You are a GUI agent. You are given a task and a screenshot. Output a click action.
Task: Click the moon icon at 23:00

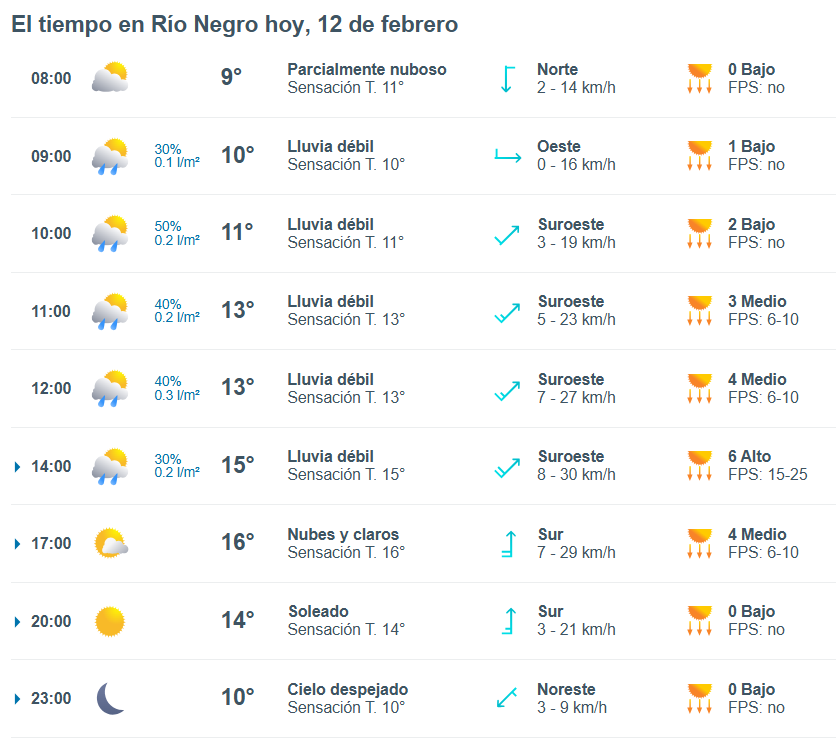tap(110, 698)
